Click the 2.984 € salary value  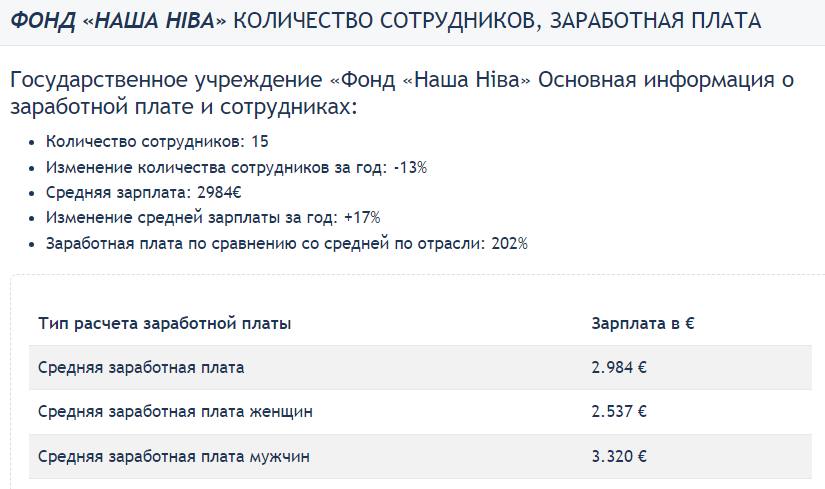tap(619, 367)
